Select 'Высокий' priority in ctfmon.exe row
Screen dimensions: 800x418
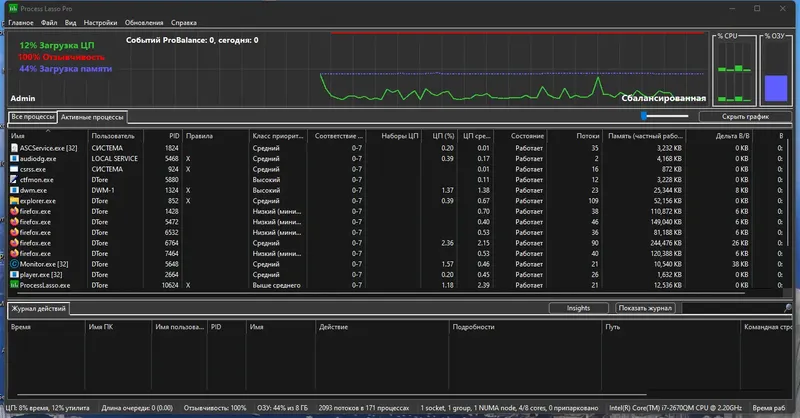(266, 180)
